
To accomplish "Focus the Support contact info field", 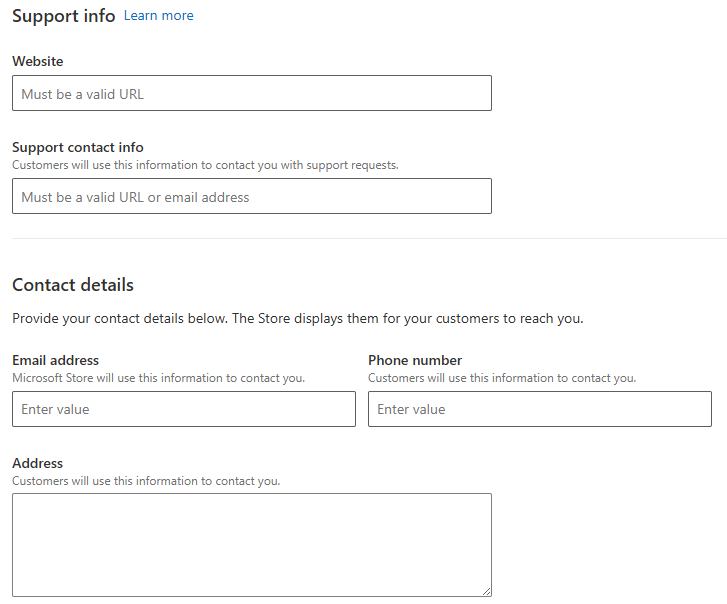I will (x=252, y=196).
